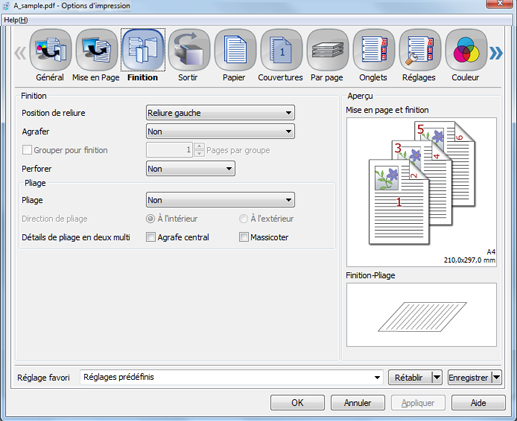This screenshot has height=421, width=517.
Task: Switch to Mise en Page icon
Action: (97, 50)
